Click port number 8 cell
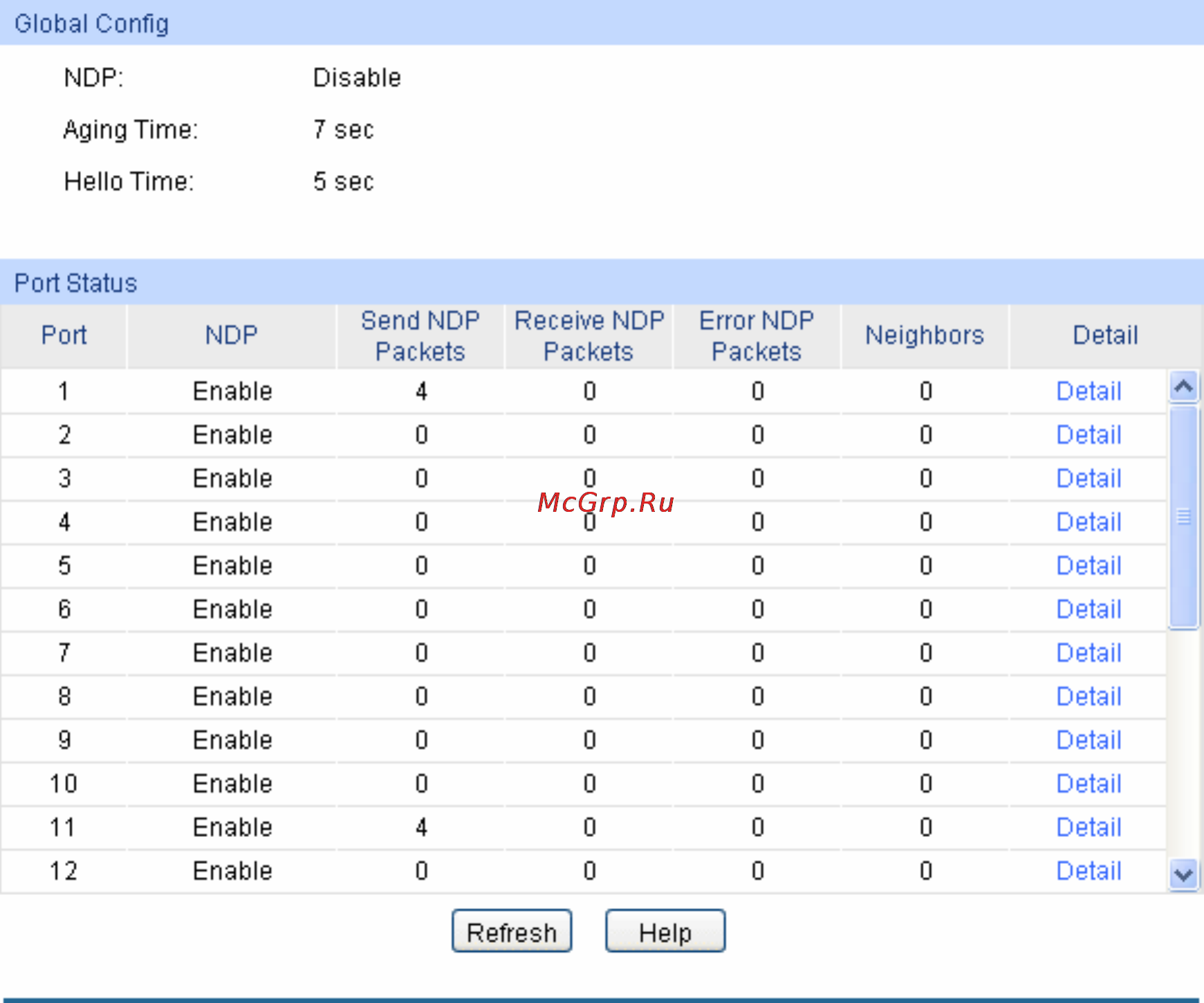1204x1003 pixels. (x=64, y=697)
